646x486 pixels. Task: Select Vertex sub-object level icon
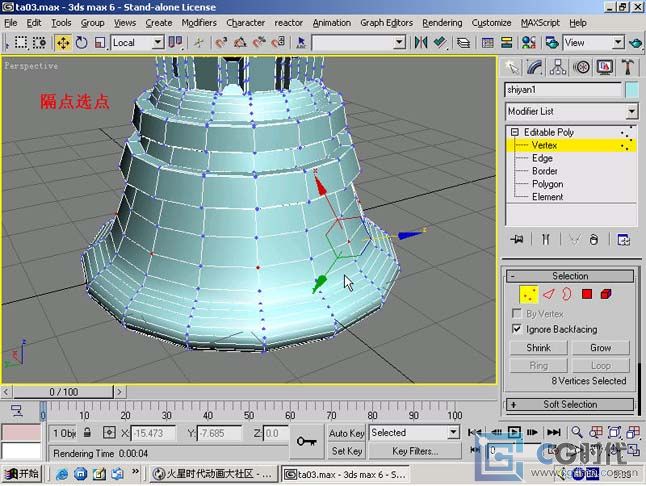pyautogui.click(x=529, y=294)
